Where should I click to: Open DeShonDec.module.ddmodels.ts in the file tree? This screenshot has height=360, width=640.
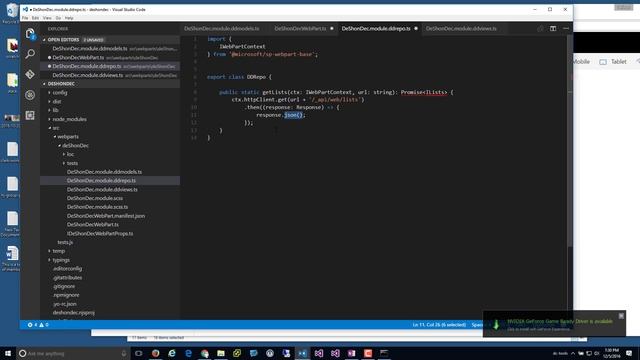104,172
